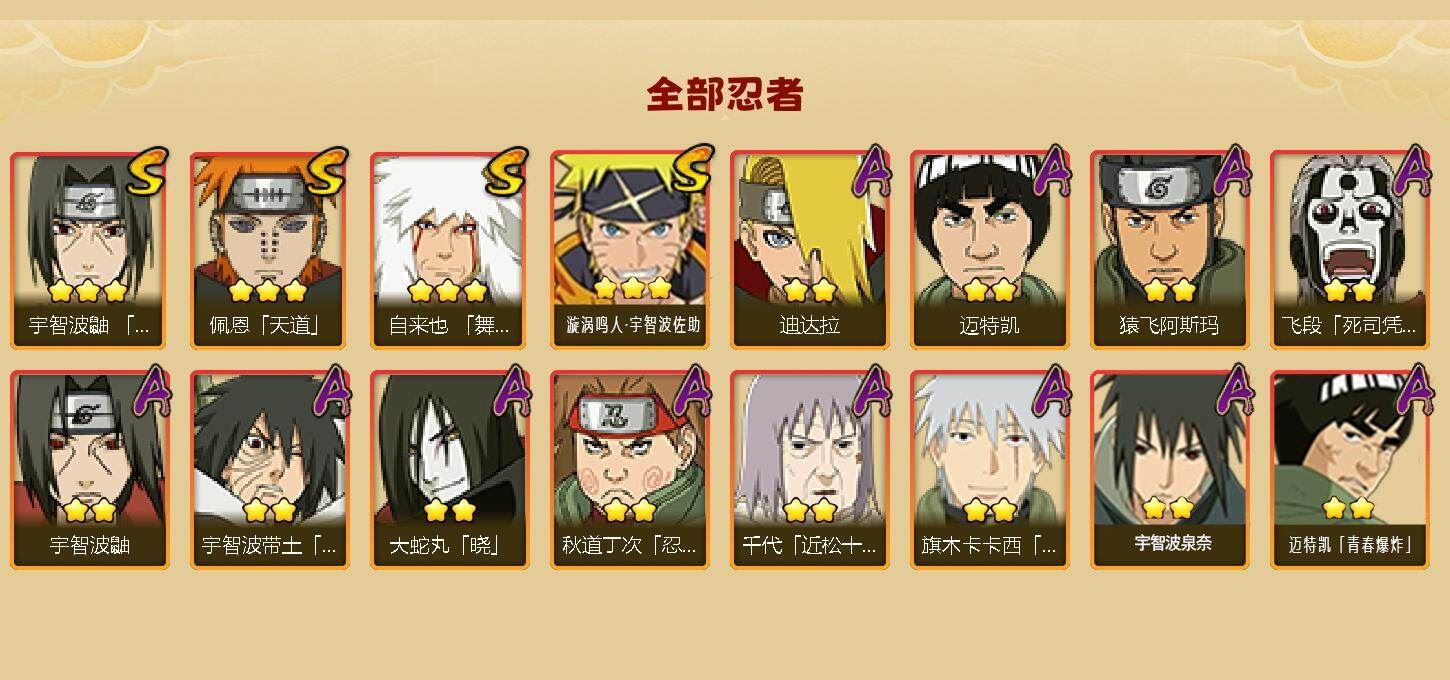1450x680 pixels.
Task: Select the 秋道丁次 ninja card
Action: click(630, 470)
